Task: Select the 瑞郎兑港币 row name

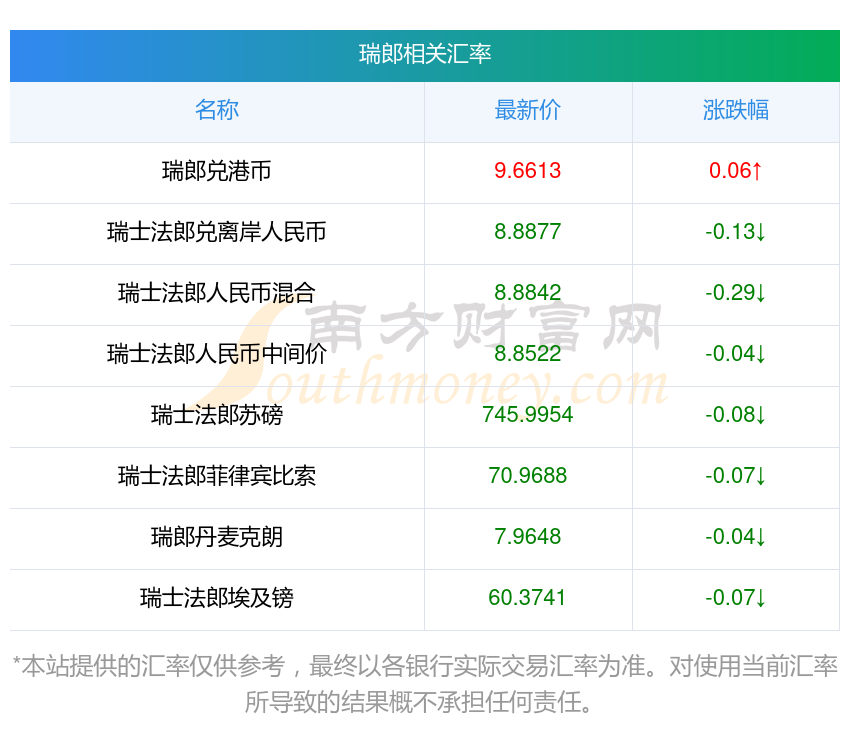Action: point(217,171)
